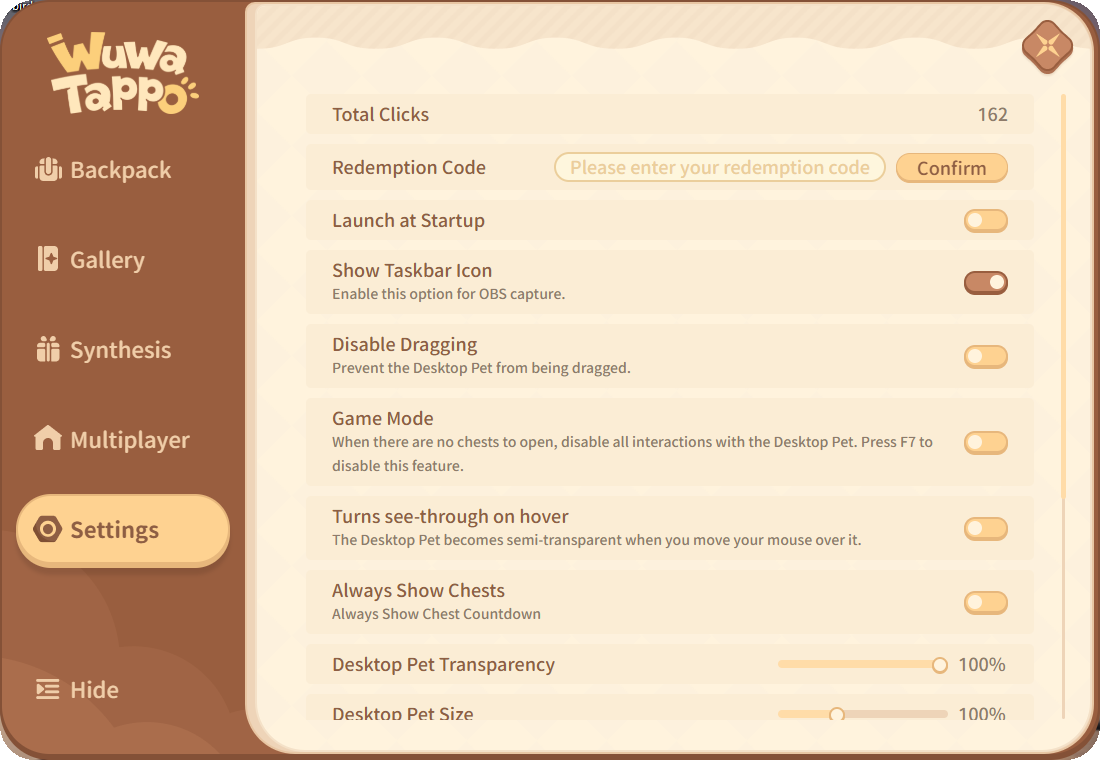Click 'Prevent the Desktop Pet from being dragged.' text
This screenshot has height=760, width=1100.
pyautogui.click(x=481, y=368)
